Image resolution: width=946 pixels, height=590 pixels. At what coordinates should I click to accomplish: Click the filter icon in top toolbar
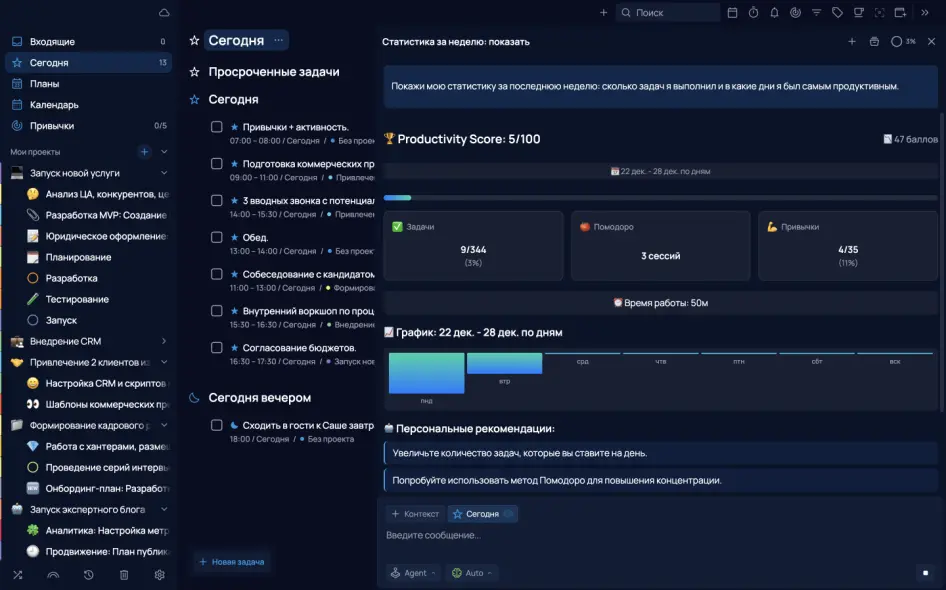pos(816,13)
